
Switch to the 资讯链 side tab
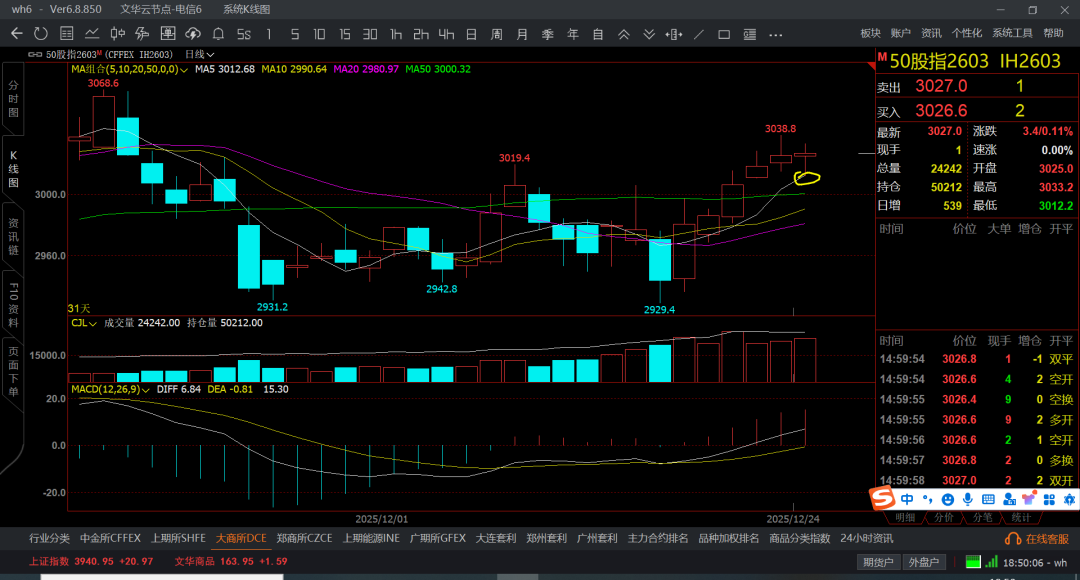coord(13,236)
